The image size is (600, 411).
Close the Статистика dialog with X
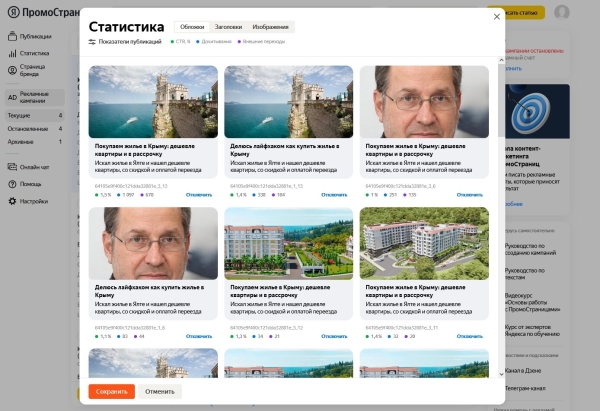[497, 16]
